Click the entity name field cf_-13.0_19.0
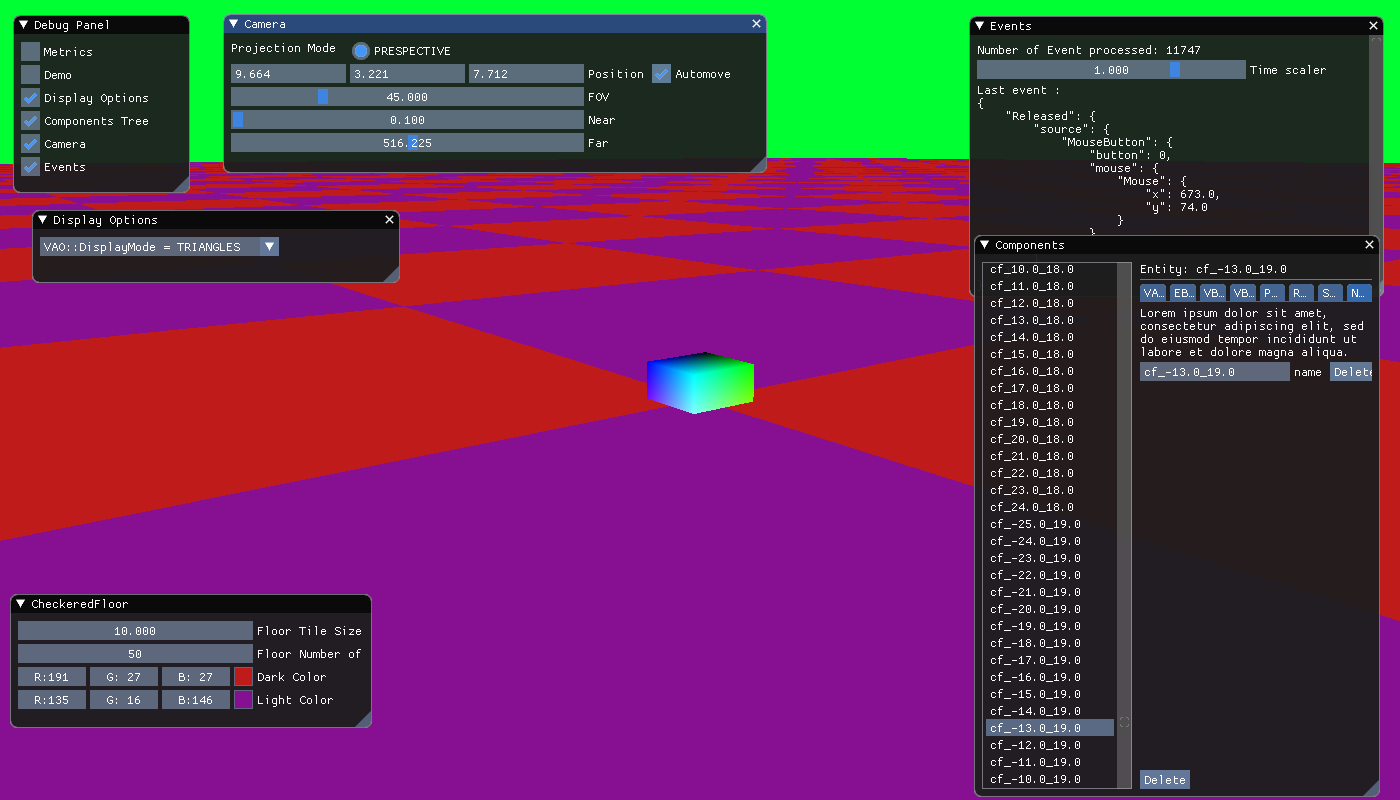This screenshot has height=800, width=1400. tap(1215, 372)
